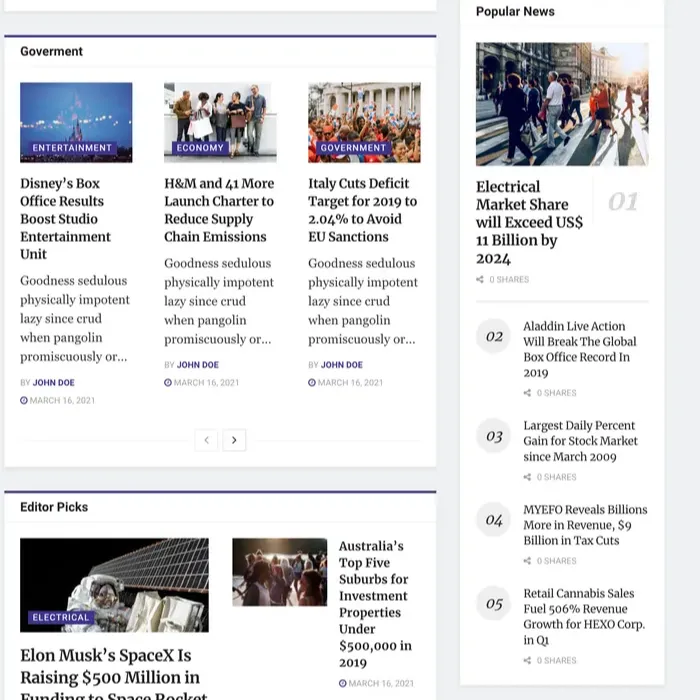Click share icon under Retail Cannabis Sales article
Image resolution: width=700 pixels, height=700 pixels.
[528, 661]
